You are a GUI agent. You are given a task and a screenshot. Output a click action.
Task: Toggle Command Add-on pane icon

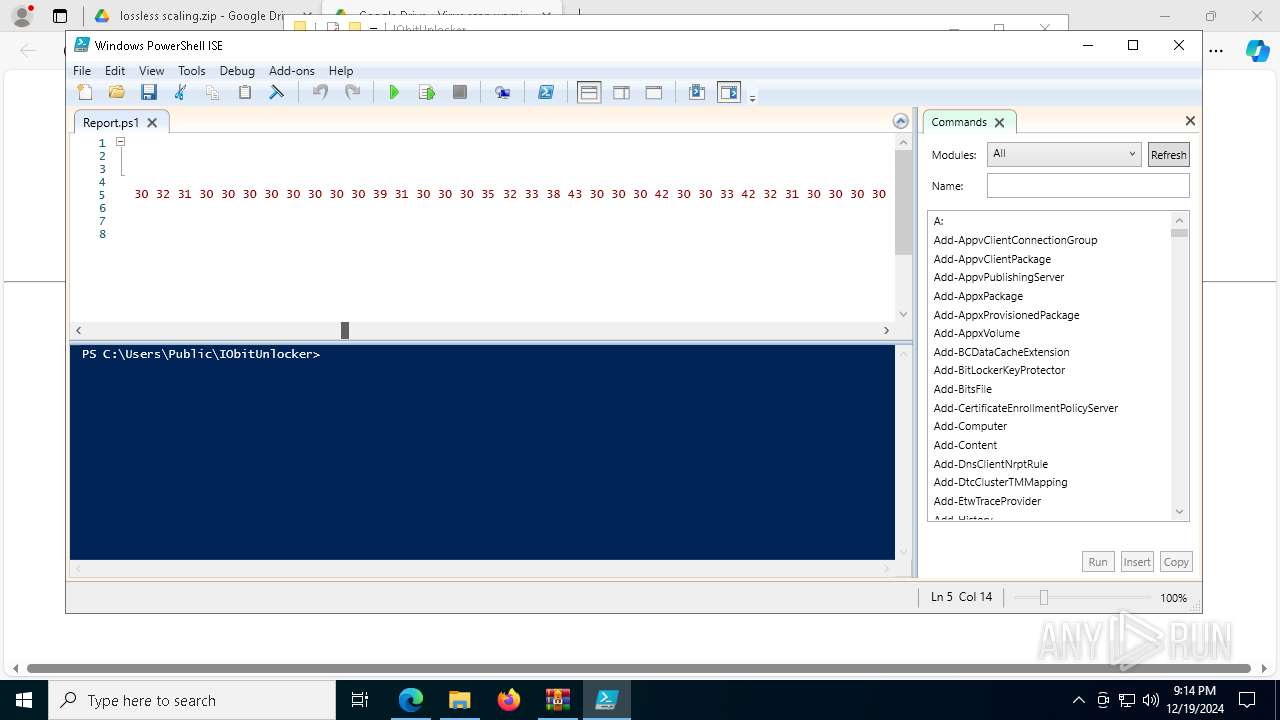[x=729, y=93]
